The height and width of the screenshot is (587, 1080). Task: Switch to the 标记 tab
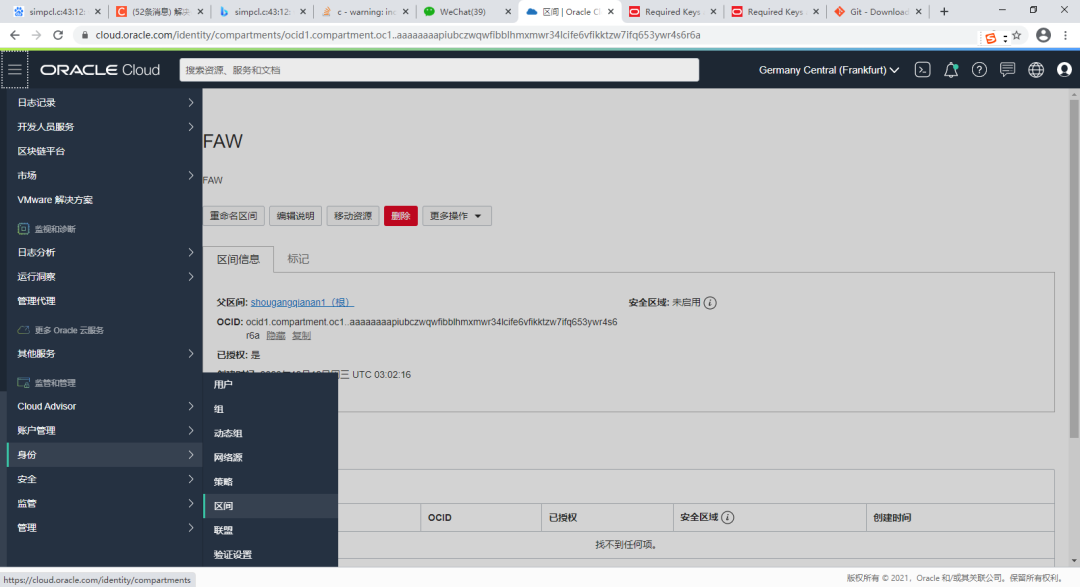click(x=298, y=259)
